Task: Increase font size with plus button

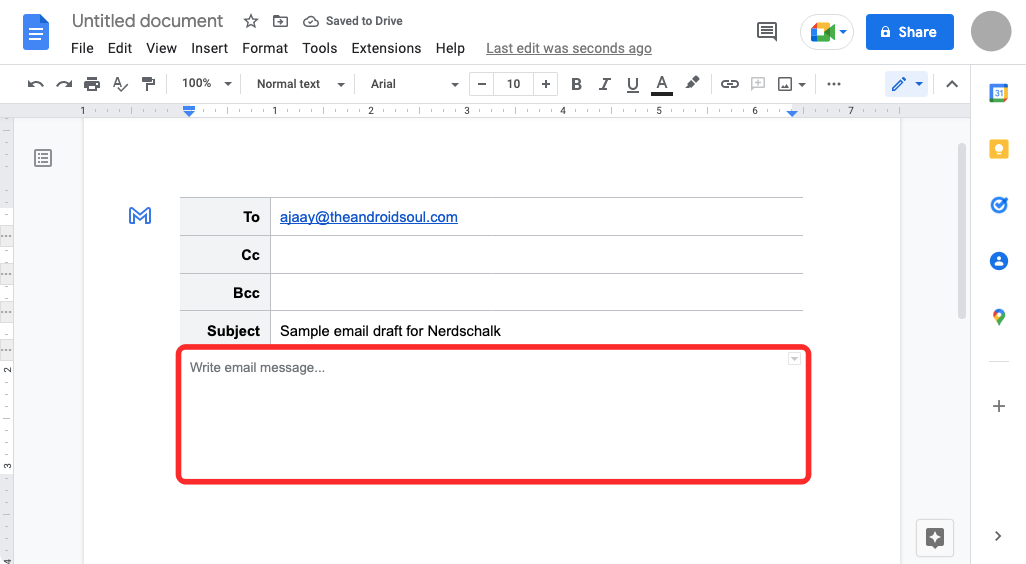Action: coord(546,84)
